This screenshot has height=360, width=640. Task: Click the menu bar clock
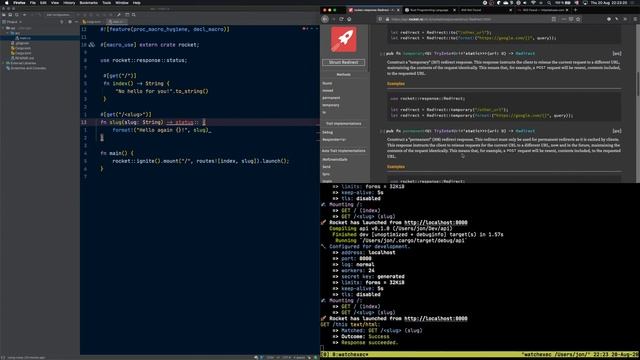pyautogui.click(x=609, y=3)
